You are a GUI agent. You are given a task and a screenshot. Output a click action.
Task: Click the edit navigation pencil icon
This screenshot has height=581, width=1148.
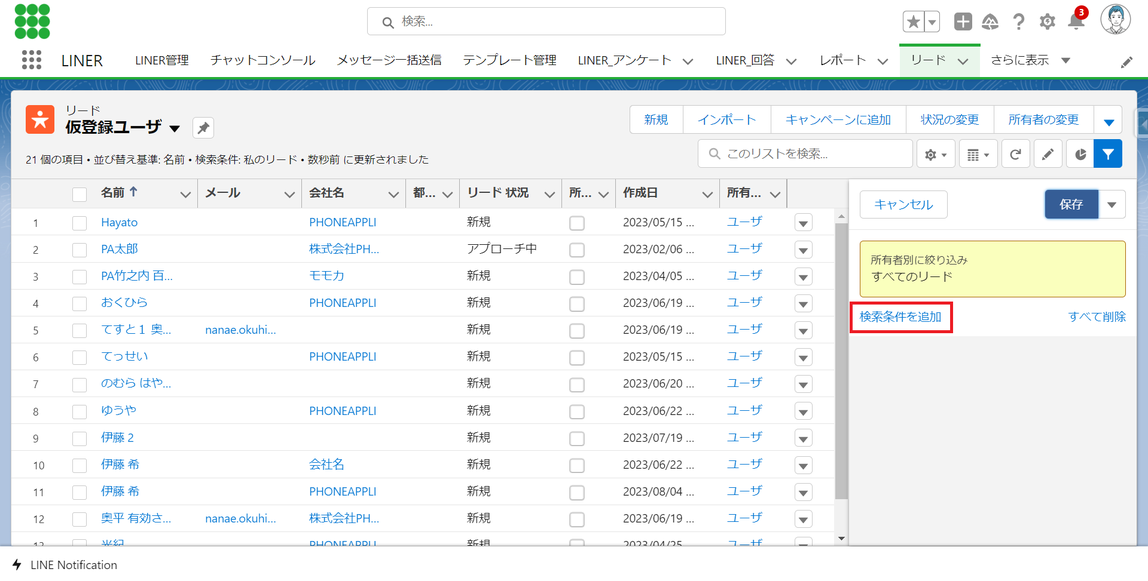click(x=1127, y=62)
